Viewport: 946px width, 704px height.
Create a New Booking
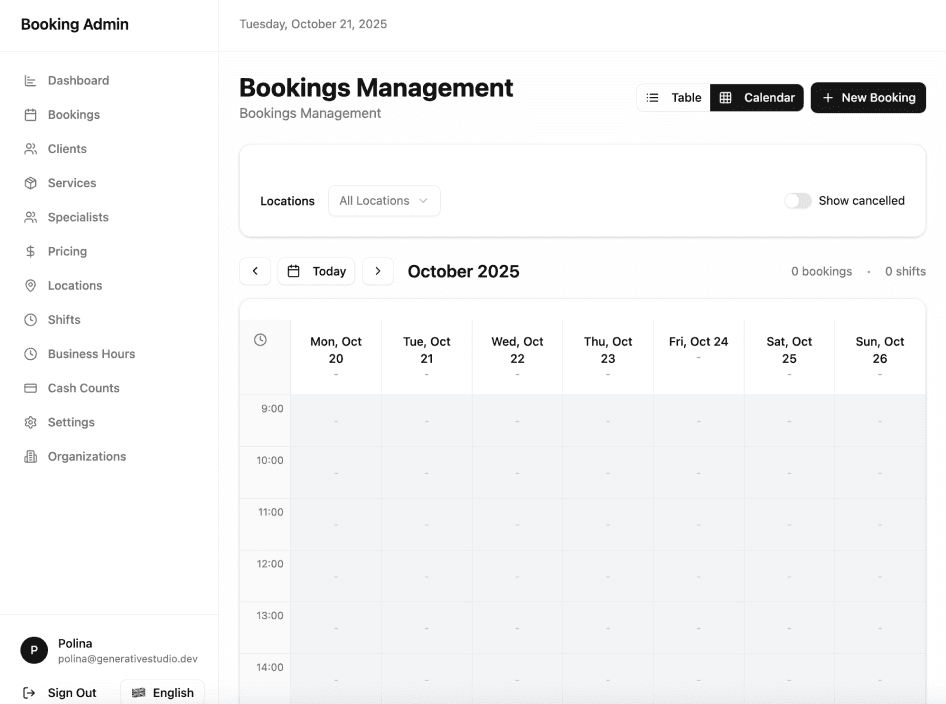tap(868, 98)
